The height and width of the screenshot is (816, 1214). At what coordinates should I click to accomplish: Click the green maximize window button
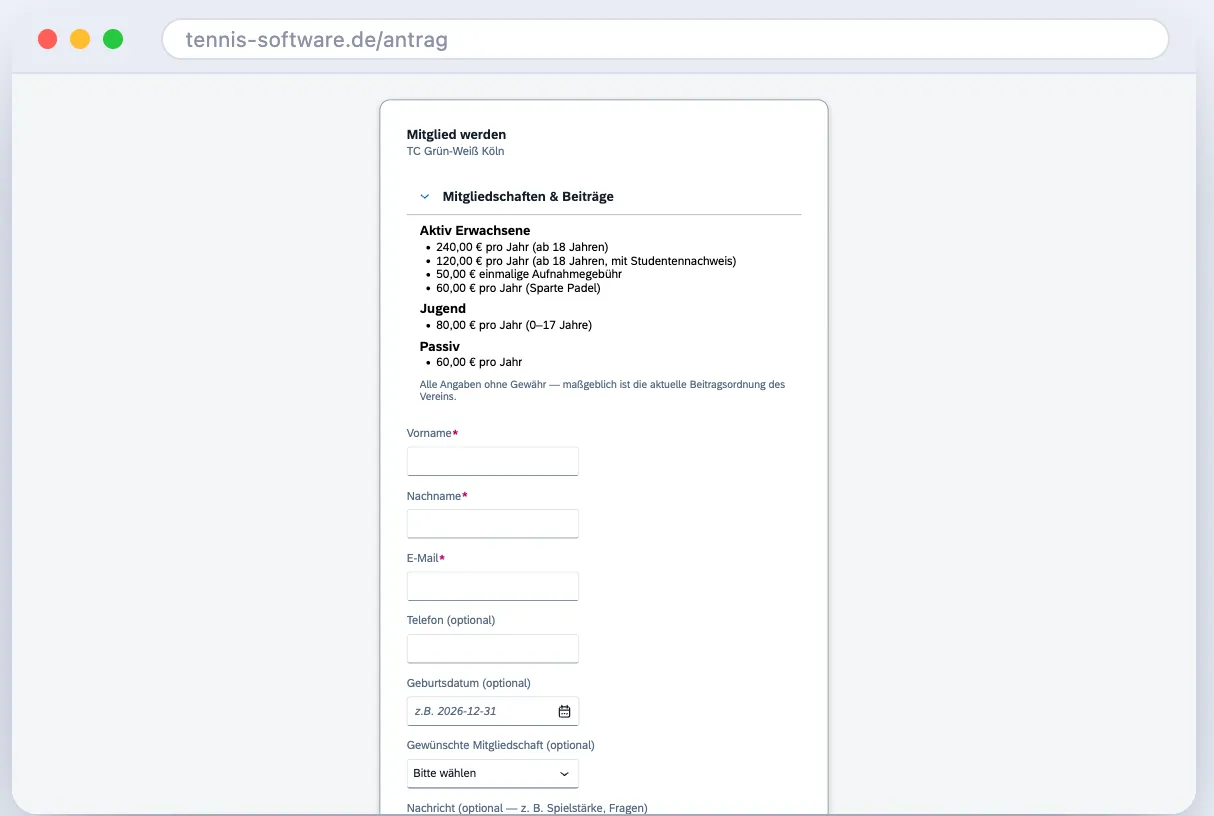coord(113,39)
